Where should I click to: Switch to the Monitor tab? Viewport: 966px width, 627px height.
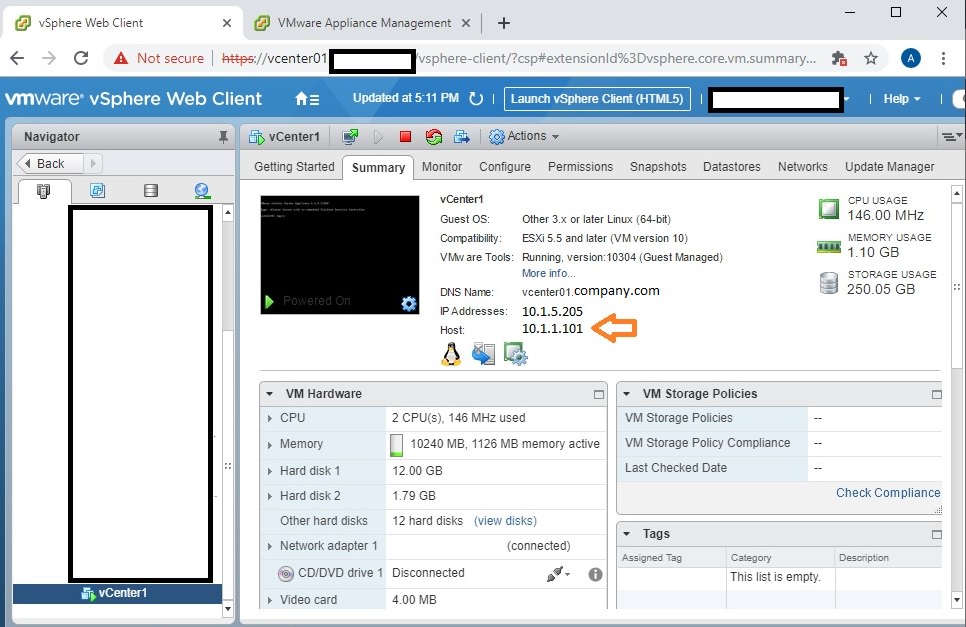pos(442,167)
